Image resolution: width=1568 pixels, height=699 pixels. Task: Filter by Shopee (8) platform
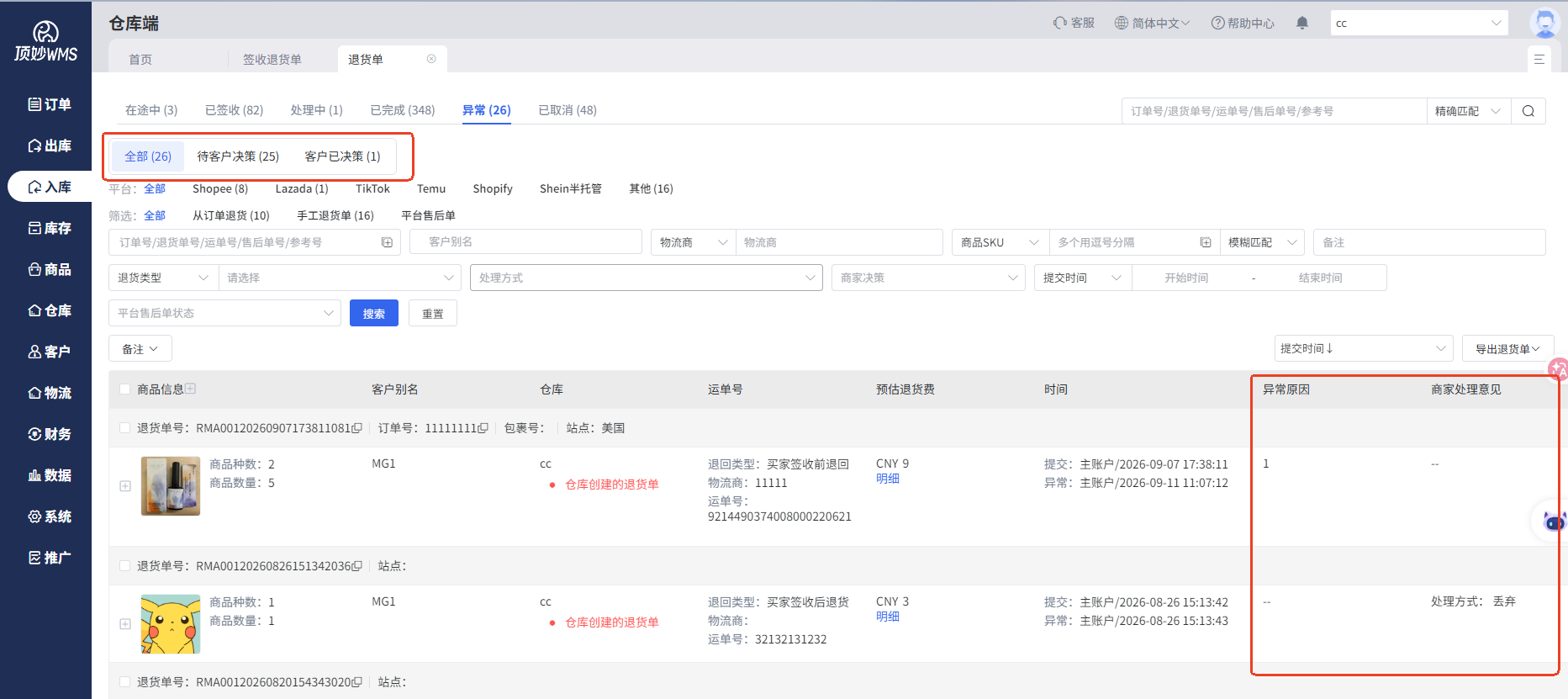(x=220, y=188)
